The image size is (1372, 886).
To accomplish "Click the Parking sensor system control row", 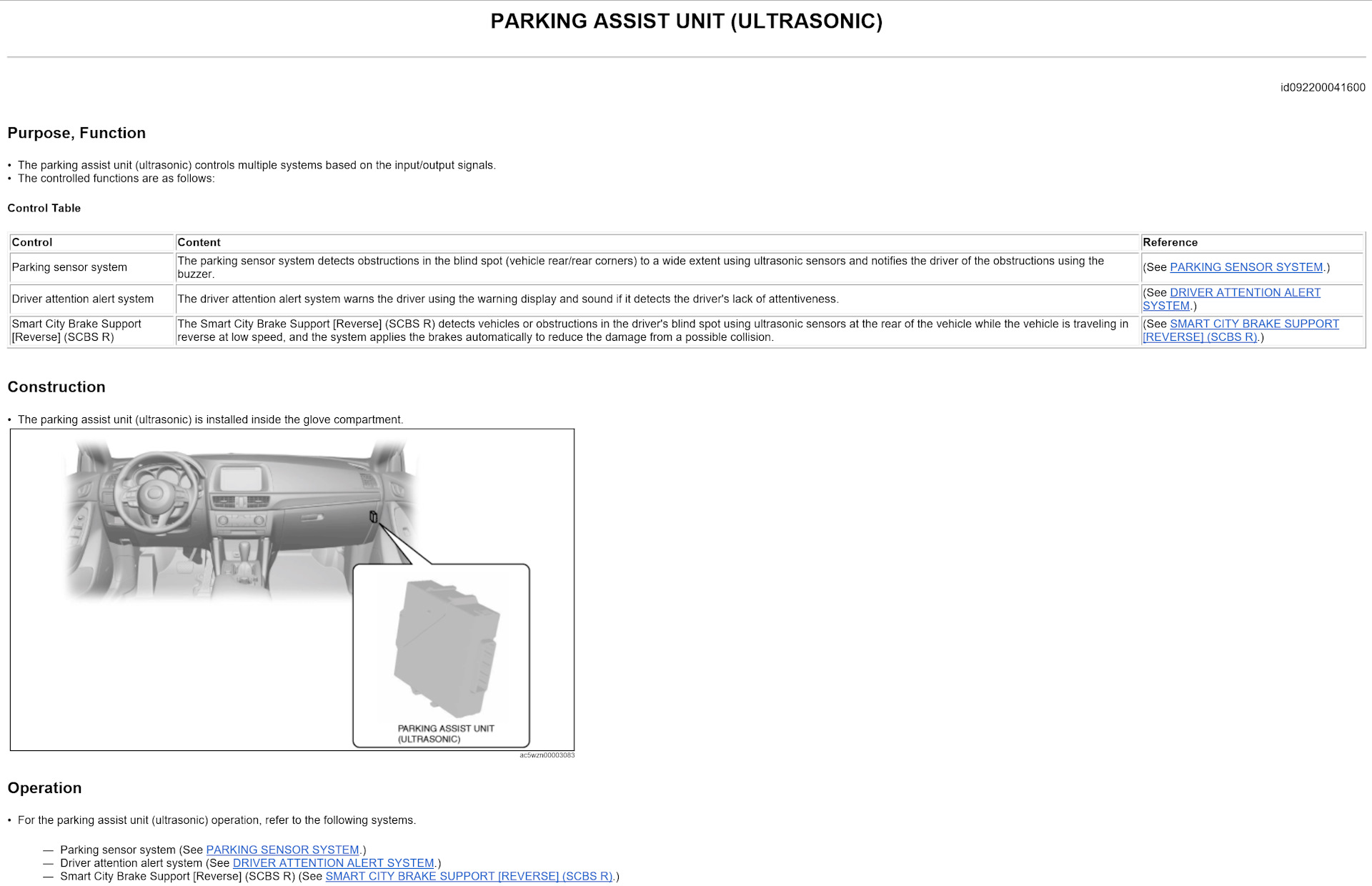I will (x=686, y=267).
